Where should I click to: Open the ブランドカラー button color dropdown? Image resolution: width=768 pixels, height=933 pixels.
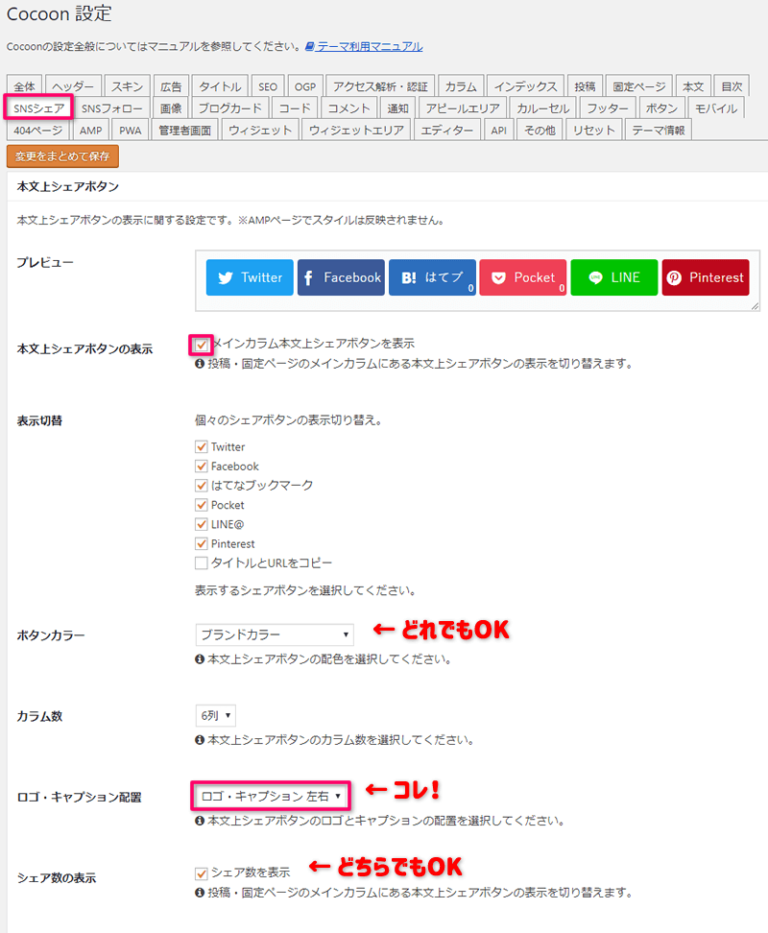point(274,634)
